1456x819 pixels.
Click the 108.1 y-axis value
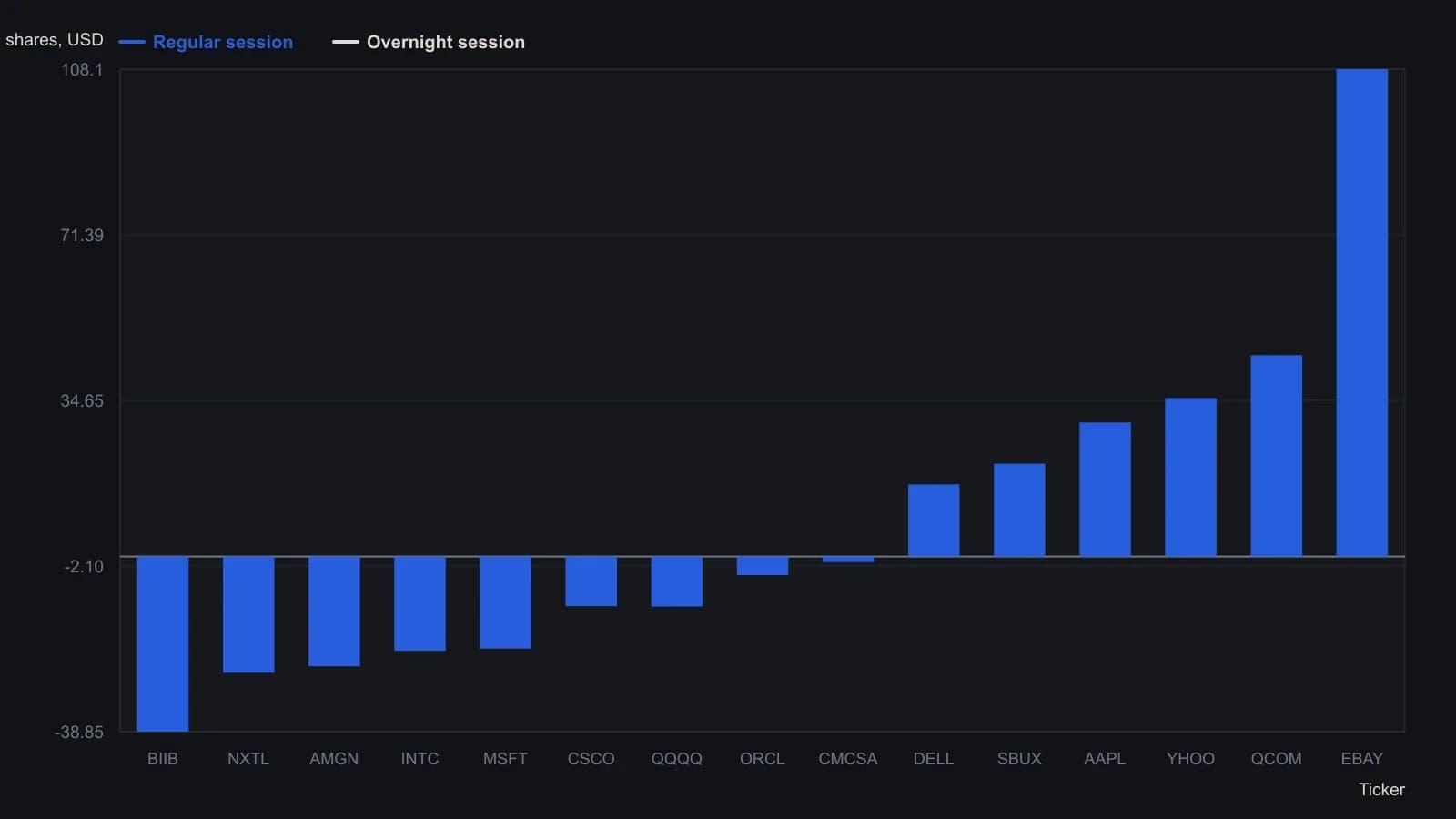click(82, 70)
